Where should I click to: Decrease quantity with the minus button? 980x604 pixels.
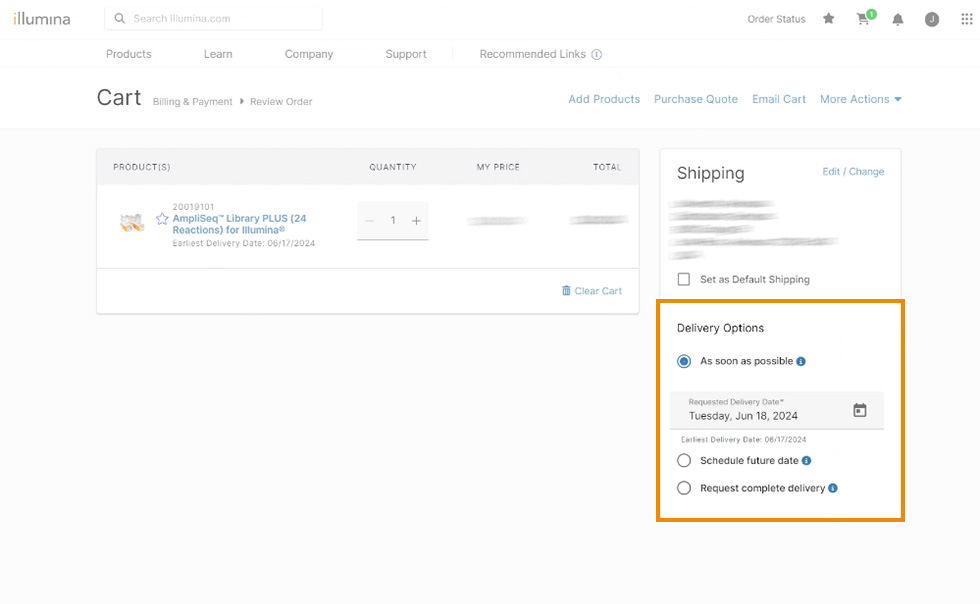click(x=370, y=221)
